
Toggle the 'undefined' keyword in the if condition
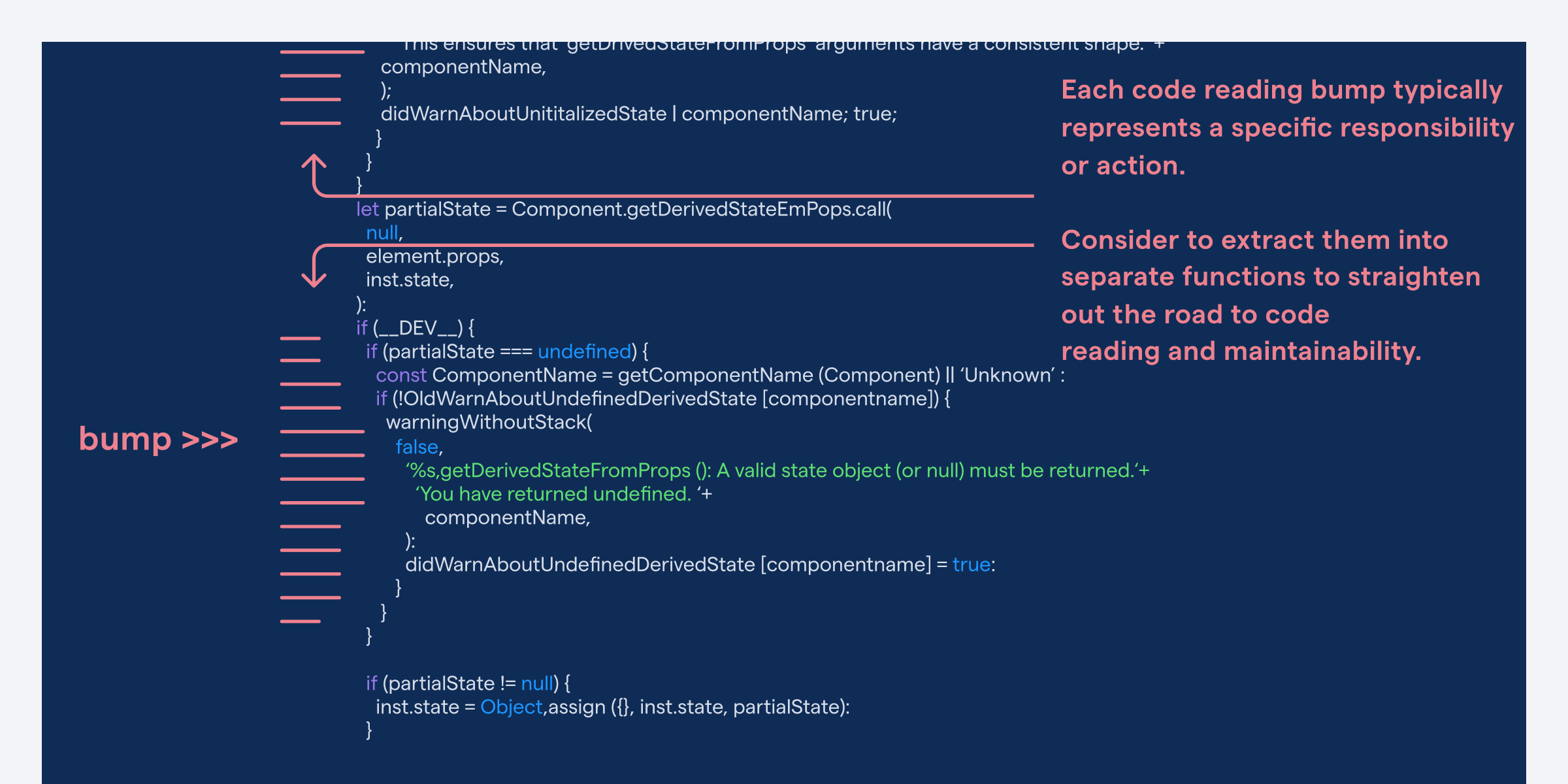[585, 351]
